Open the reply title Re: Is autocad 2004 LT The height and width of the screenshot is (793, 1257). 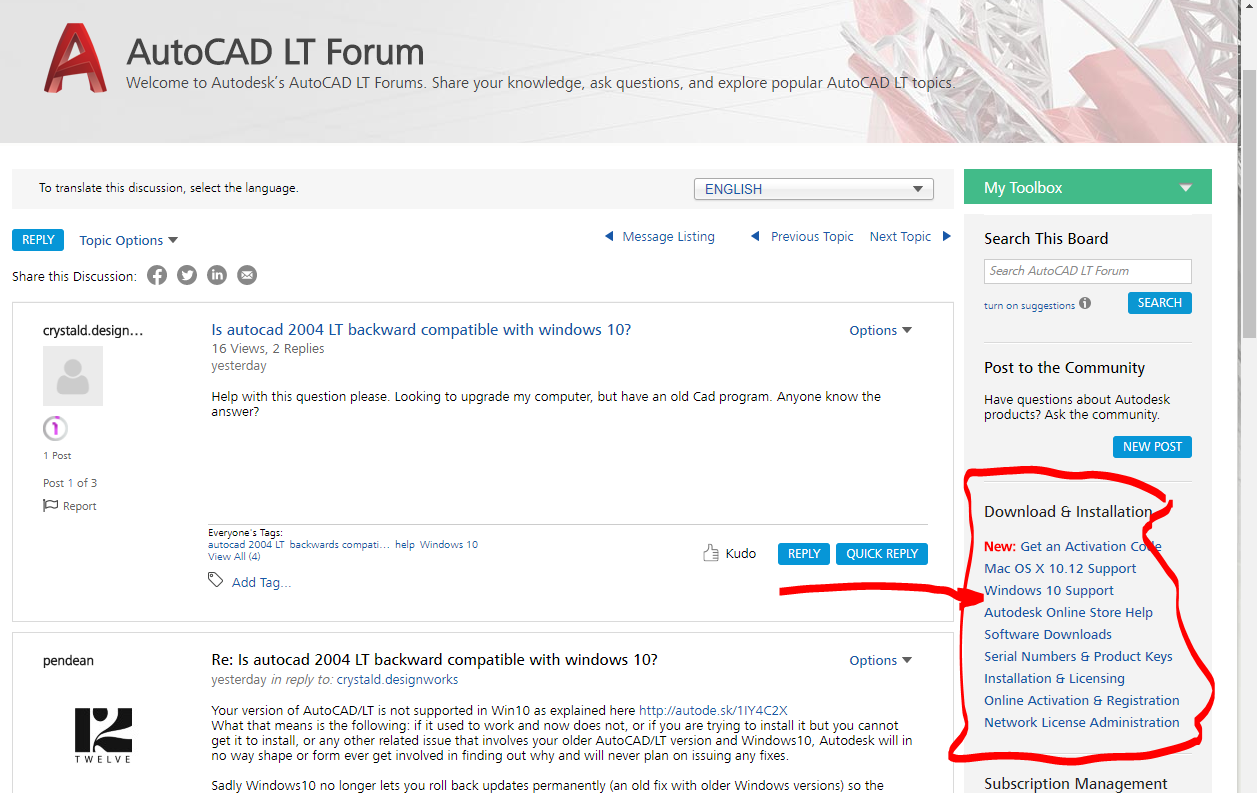[x=435, y=660]
